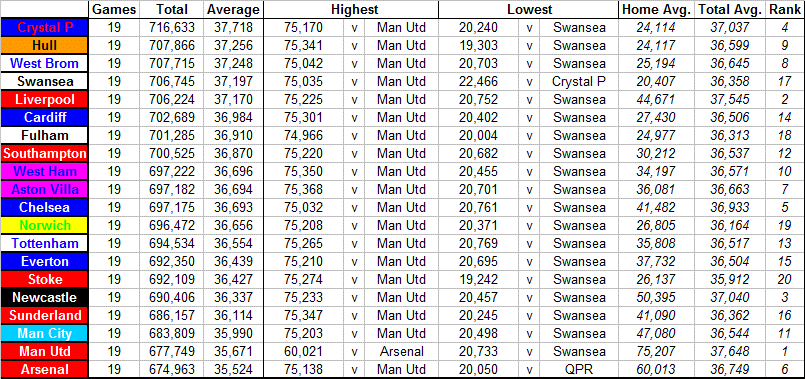Select Man Utd's home average 75,207
Image resolution: width=805 pixels, height=379 pixels.
pyautogui.click(x=657, y=351)
